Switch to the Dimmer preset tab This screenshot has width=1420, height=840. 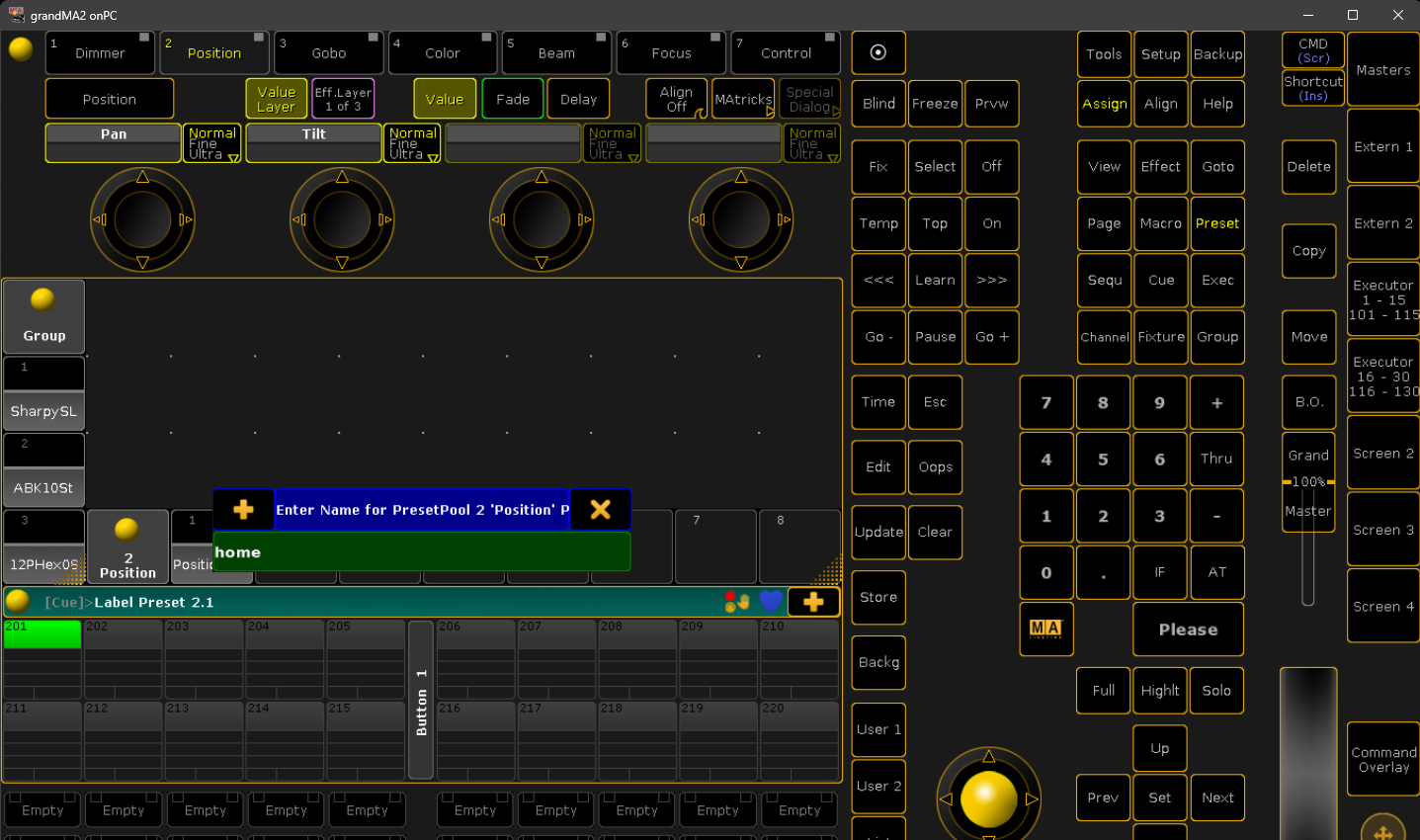pos(100,52)
